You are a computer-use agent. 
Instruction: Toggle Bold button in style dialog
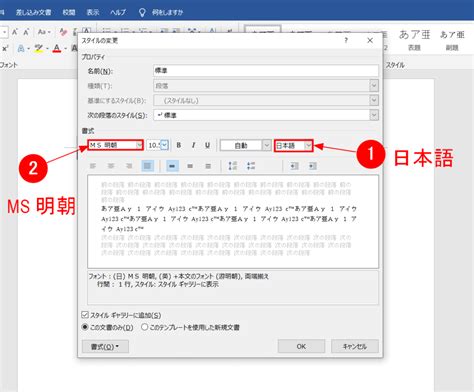point(179,145)
